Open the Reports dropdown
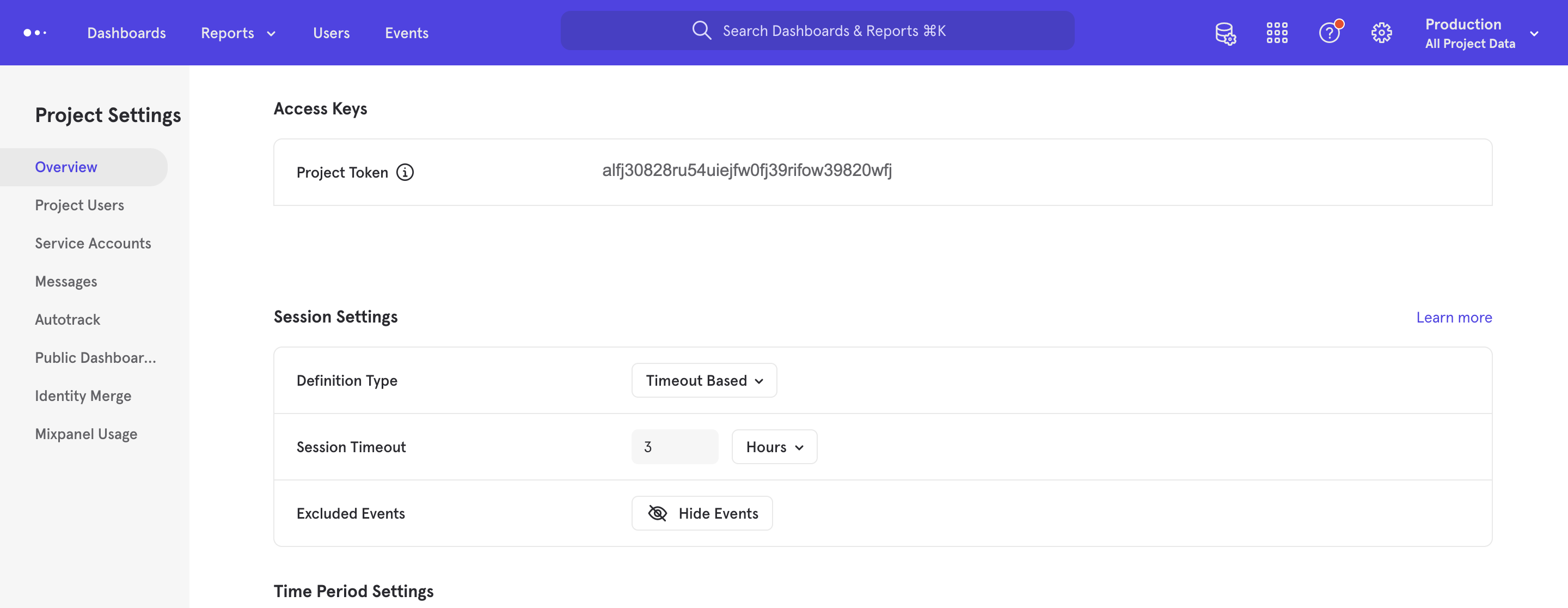This screenshot has height=608, width=1568. (237, 33)
